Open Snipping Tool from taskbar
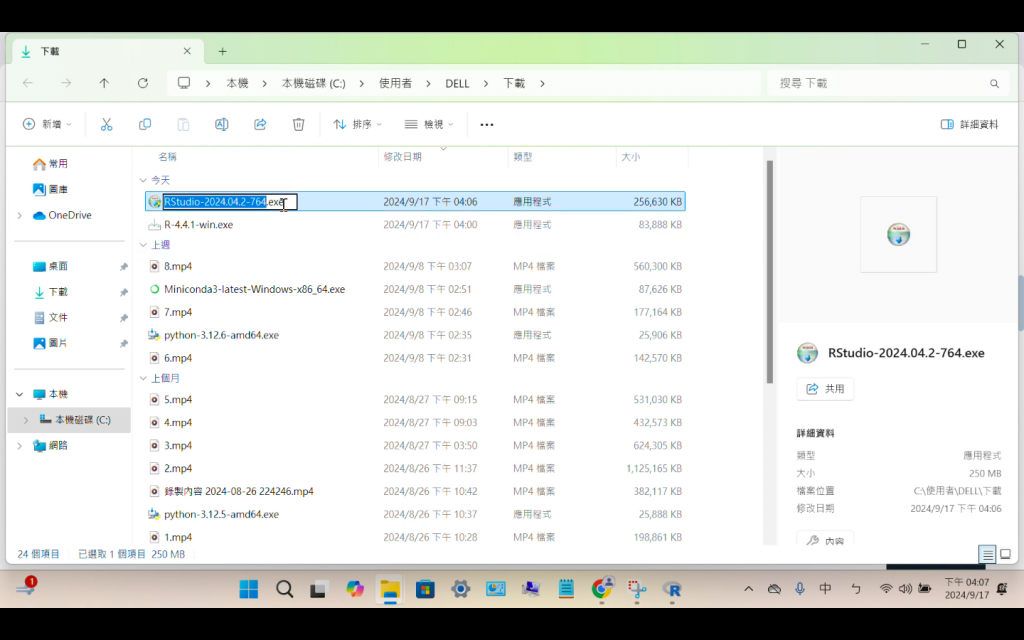 pyautogui.click(x=637, y=589)
